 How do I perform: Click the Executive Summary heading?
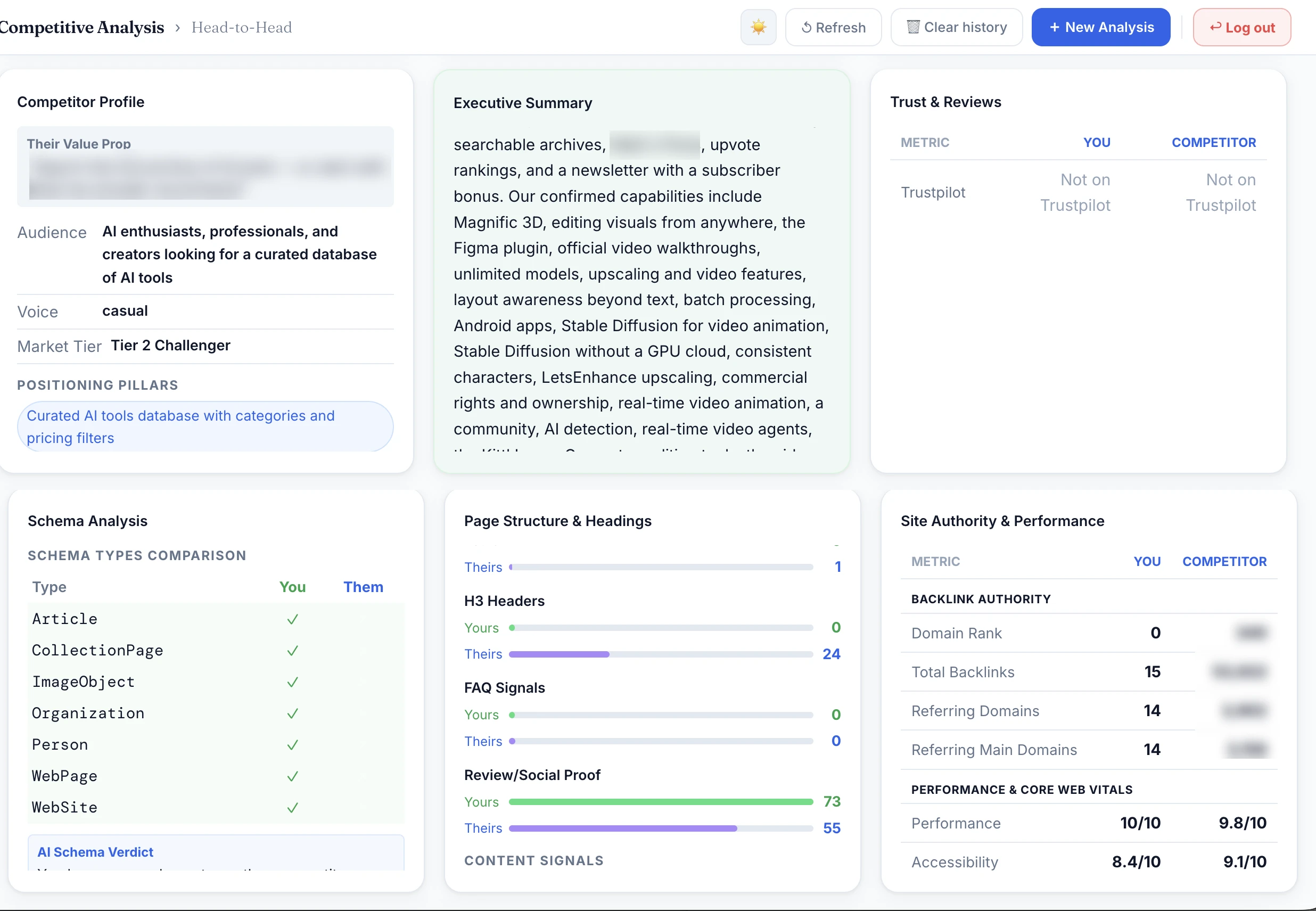click(523, 103)
